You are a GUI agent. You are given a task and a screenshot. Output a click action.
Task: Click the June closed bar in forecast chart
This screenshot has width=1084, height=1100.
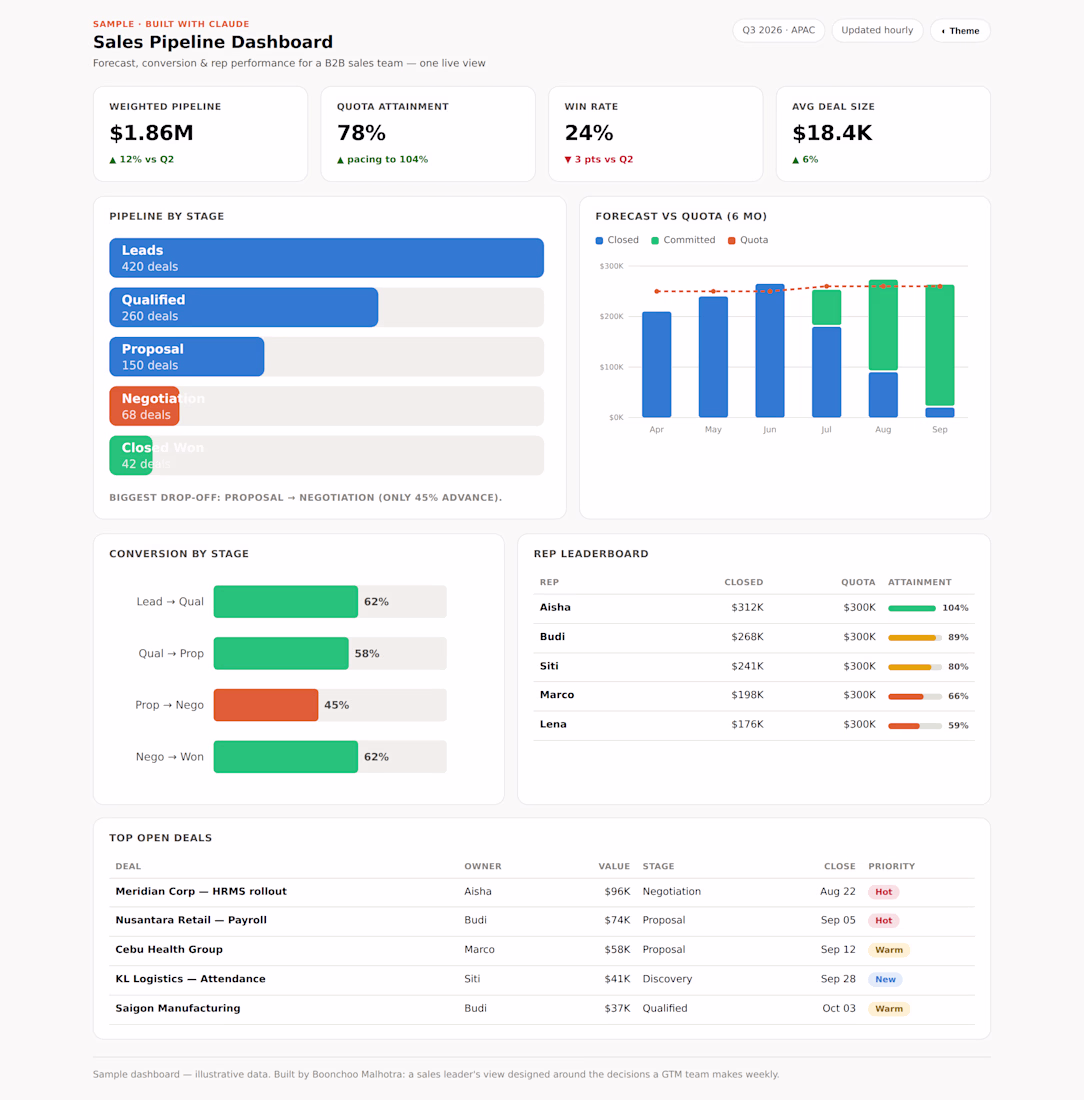pos(770,351)
